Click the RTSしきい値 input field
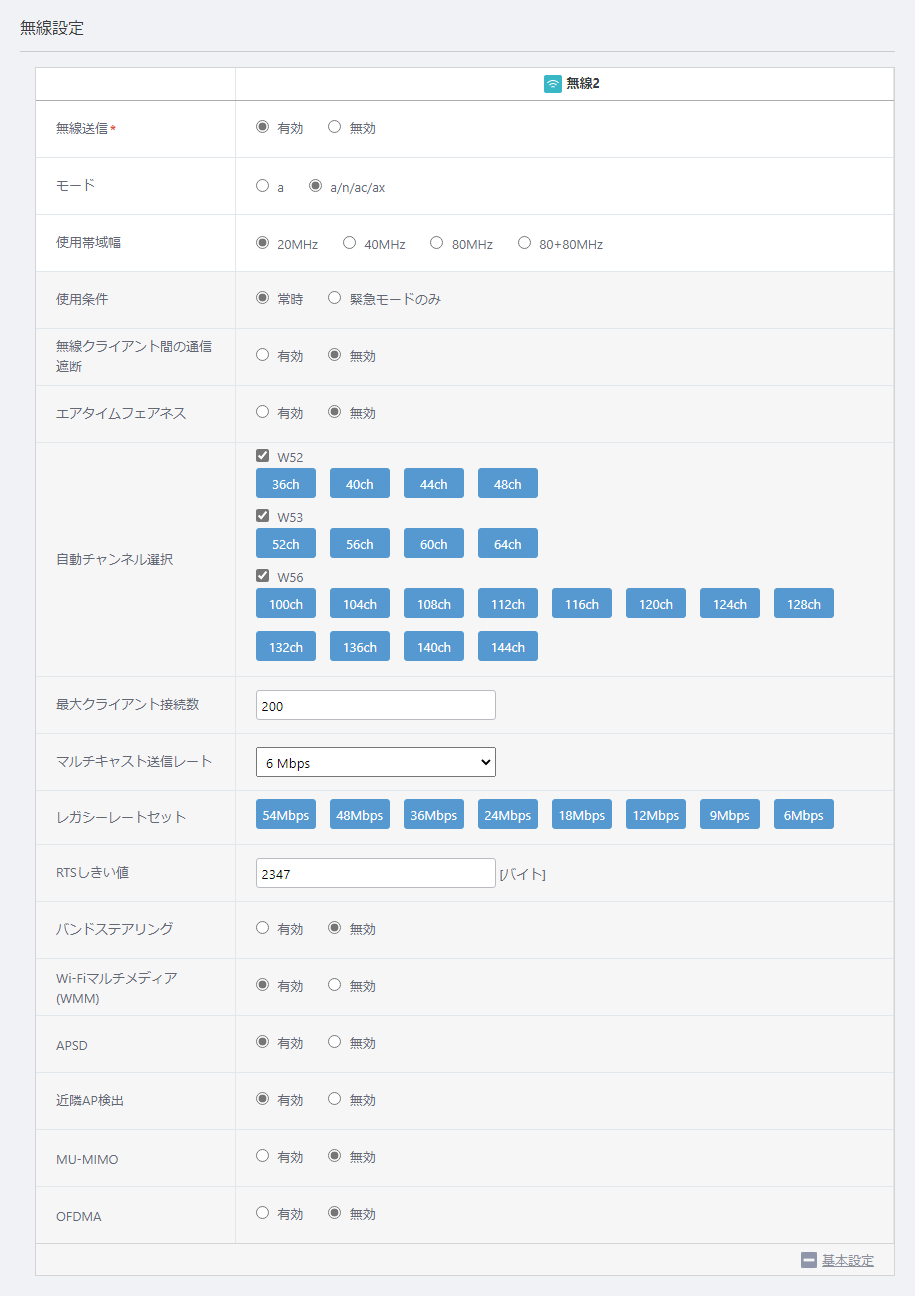This screenshot has height=1296, width=915. (x=376, y=873)
